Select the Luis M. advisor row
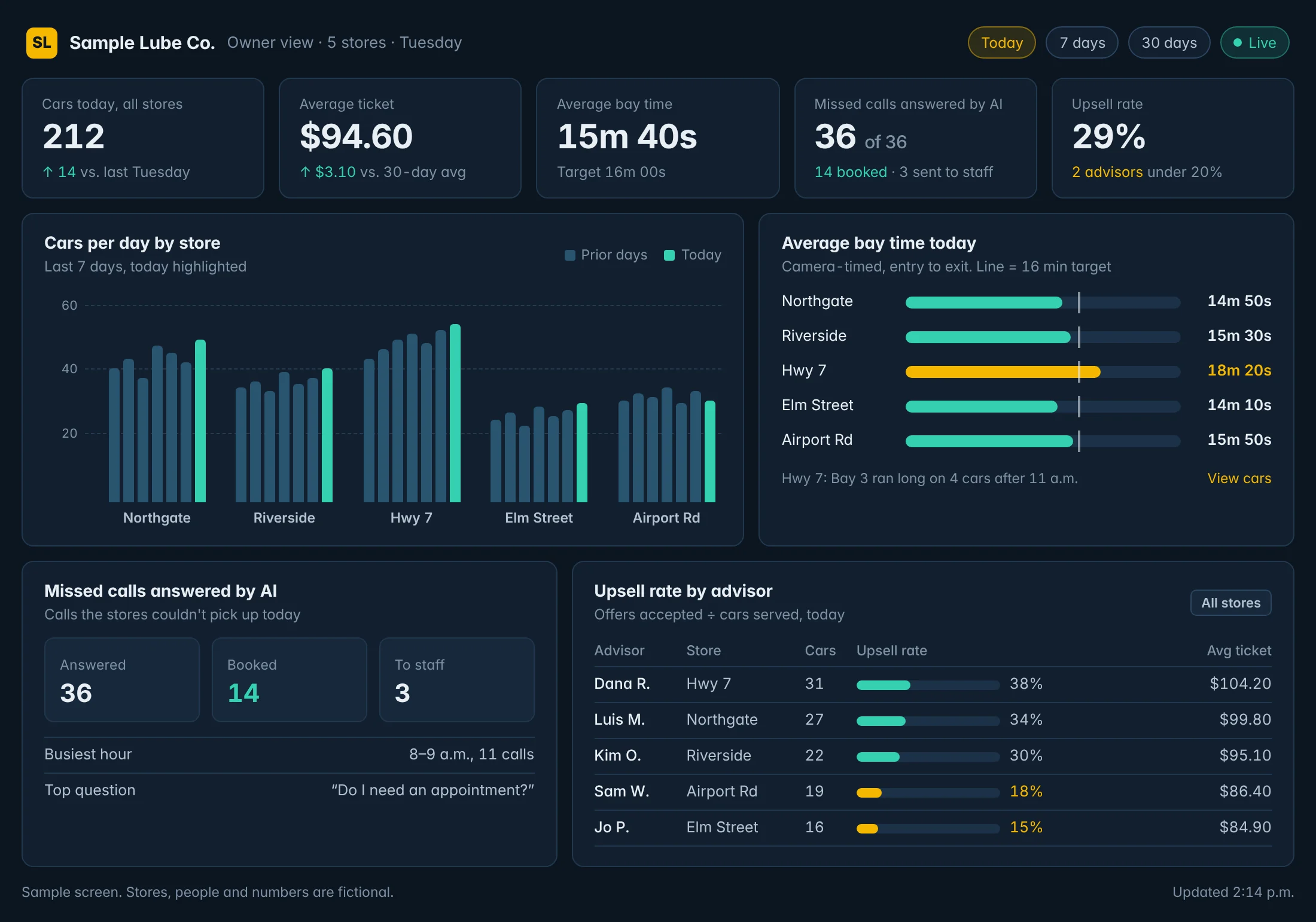Viewport: 1316px width, 922px height. pos(933,720)
